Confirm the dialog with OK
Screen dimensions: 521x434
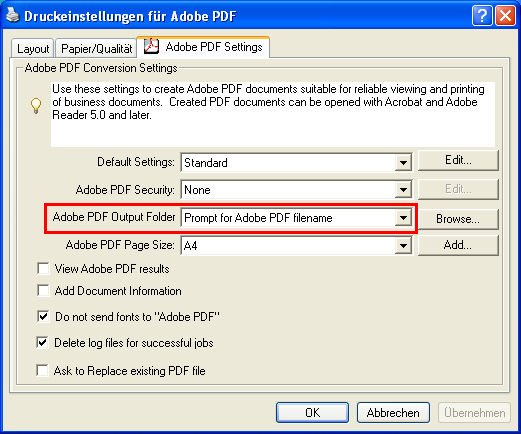click(x=312, y=413)
